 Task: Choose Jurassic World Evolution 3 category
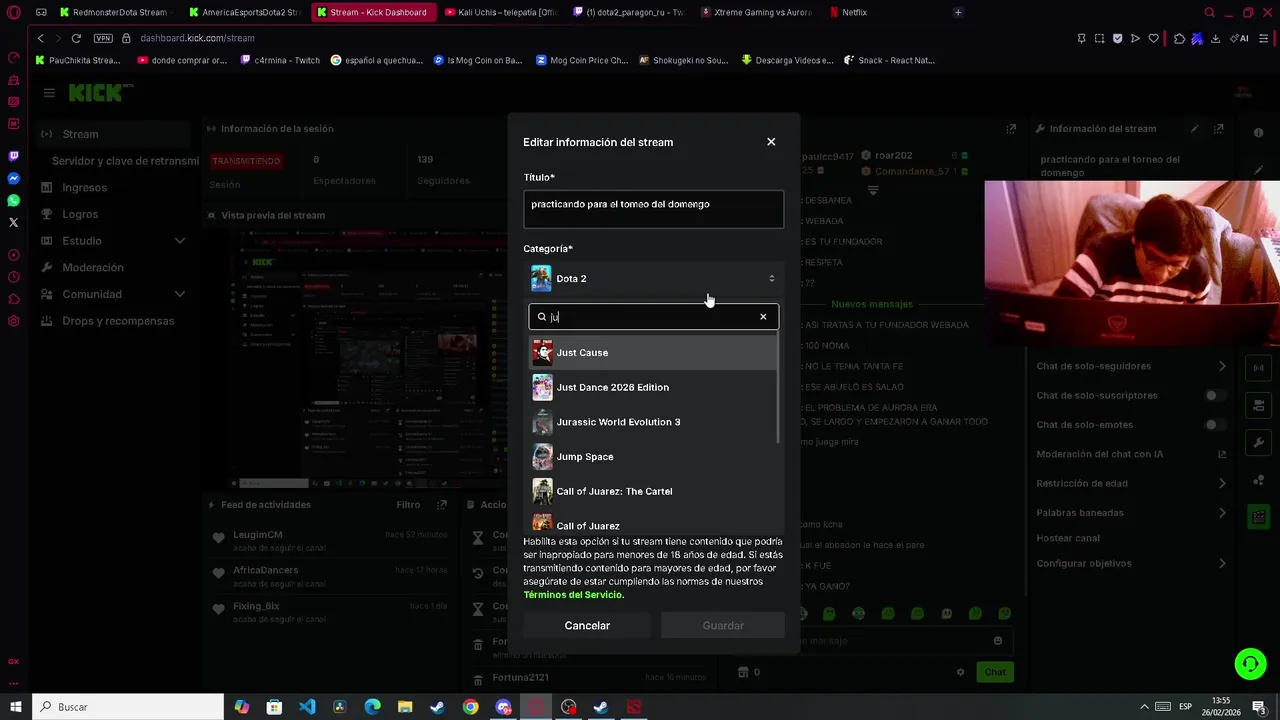click(x=653, y=422)
